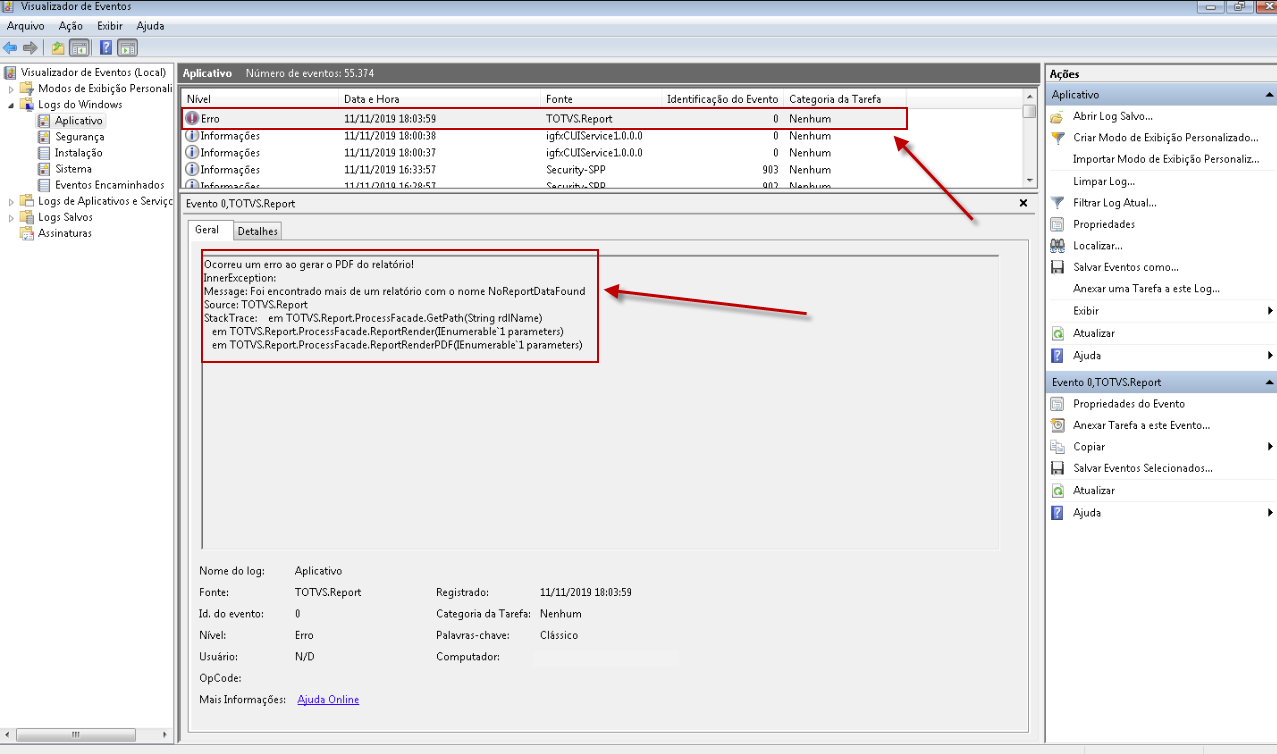Sort events by Data e Hora column
This screenshot has width=1277, height=754.
pos(440,99)
